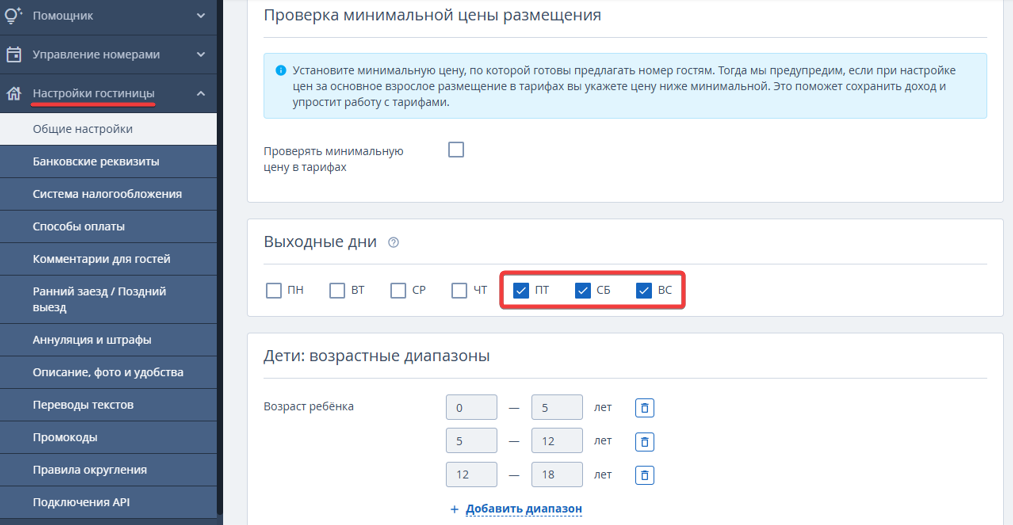Click the sidebar vertical scrollbar
Screen dimensions: 1013x525
pos(220,258)
